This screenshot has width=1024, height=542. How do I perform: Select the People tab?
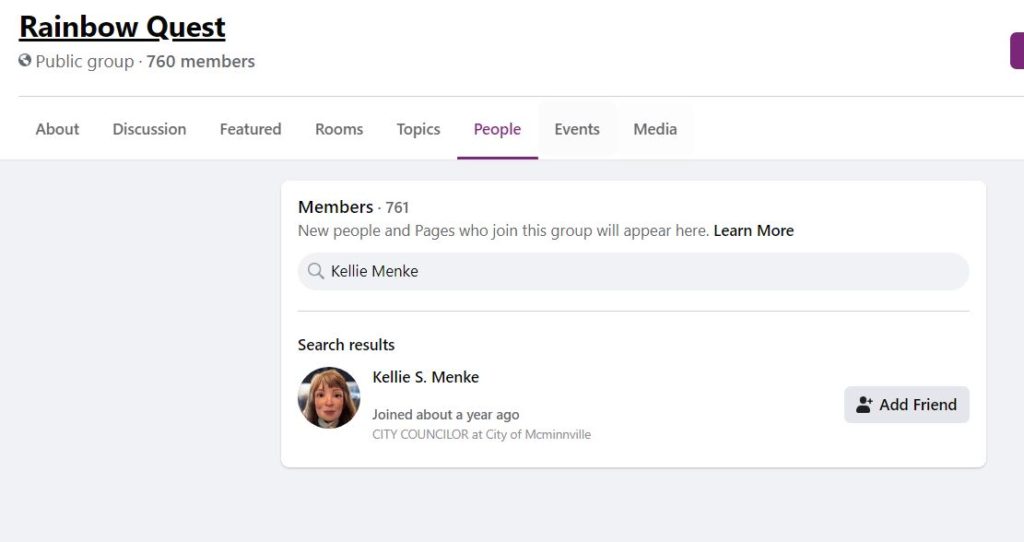498,129
